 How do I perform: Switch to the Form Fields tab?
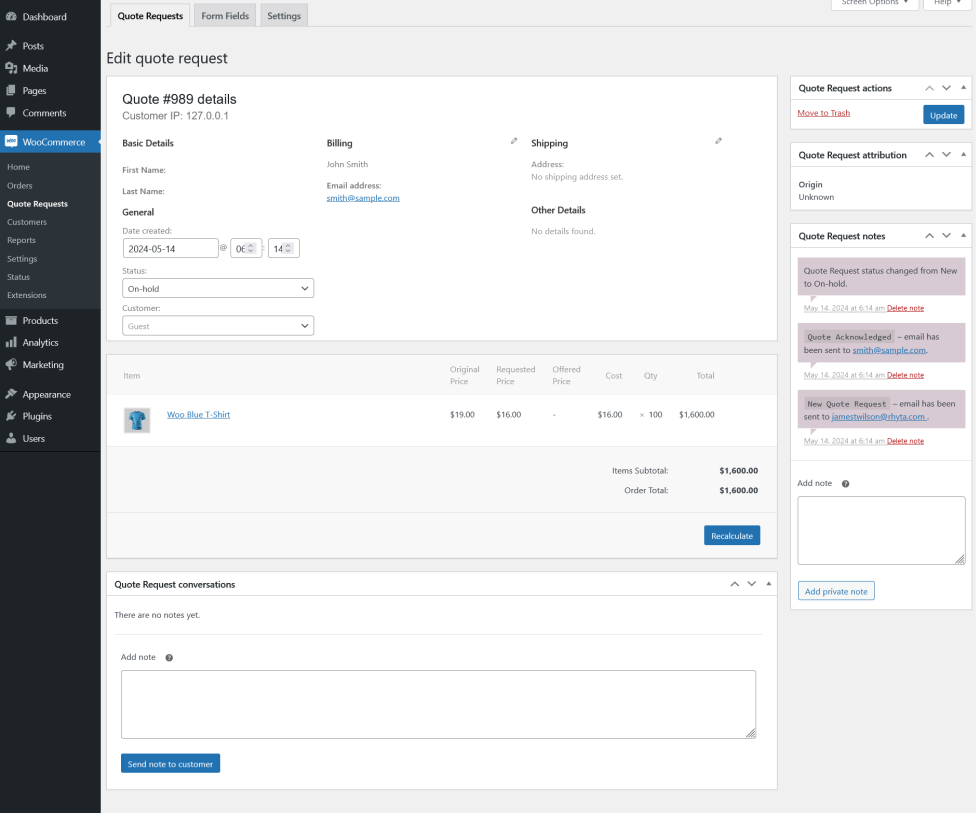pyautogui.click(x=225, y=16)
